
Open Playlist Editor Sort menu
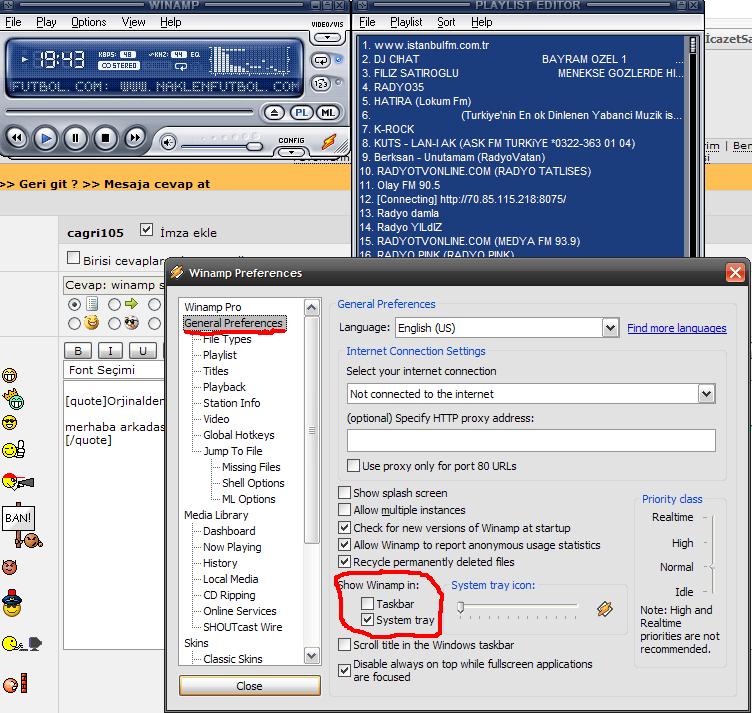[446, 22]
